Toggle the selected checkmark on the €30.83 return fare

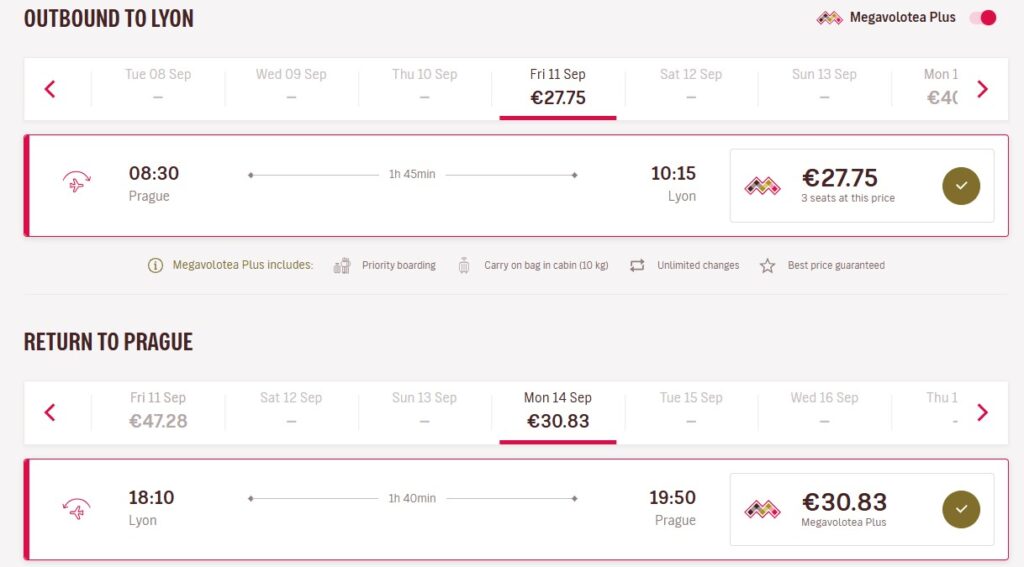point(961,509)
